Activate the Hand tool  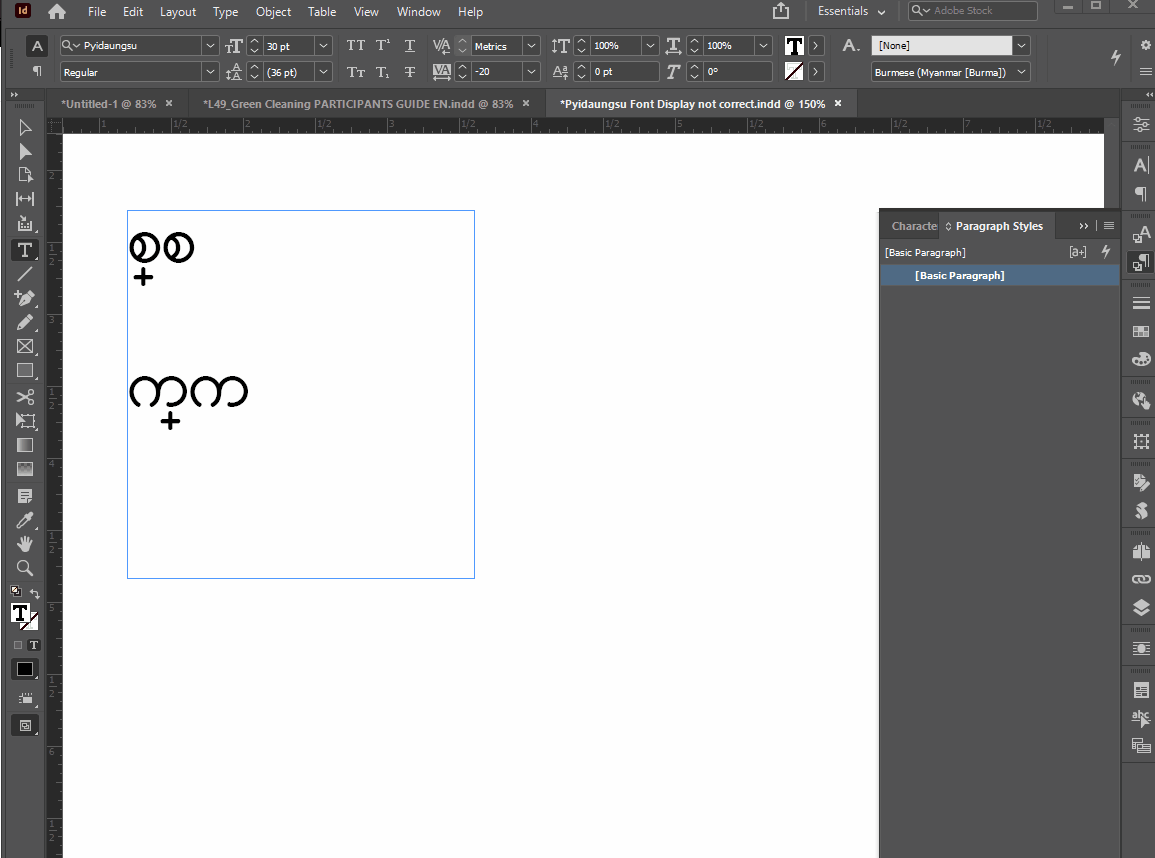pos(24,544)
